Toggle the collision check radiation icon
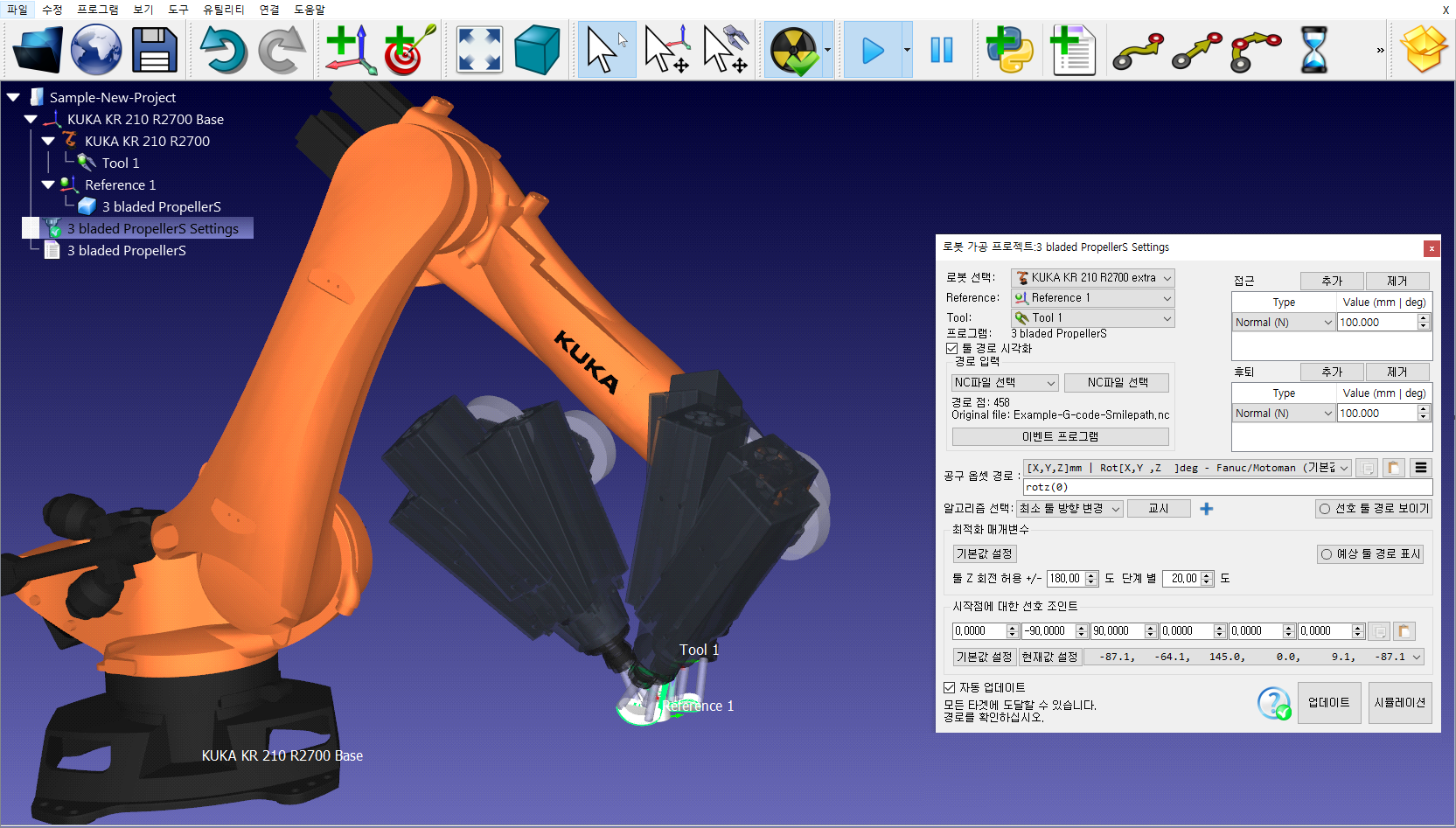Screen dimensions: 1456x828 (793, 50)
